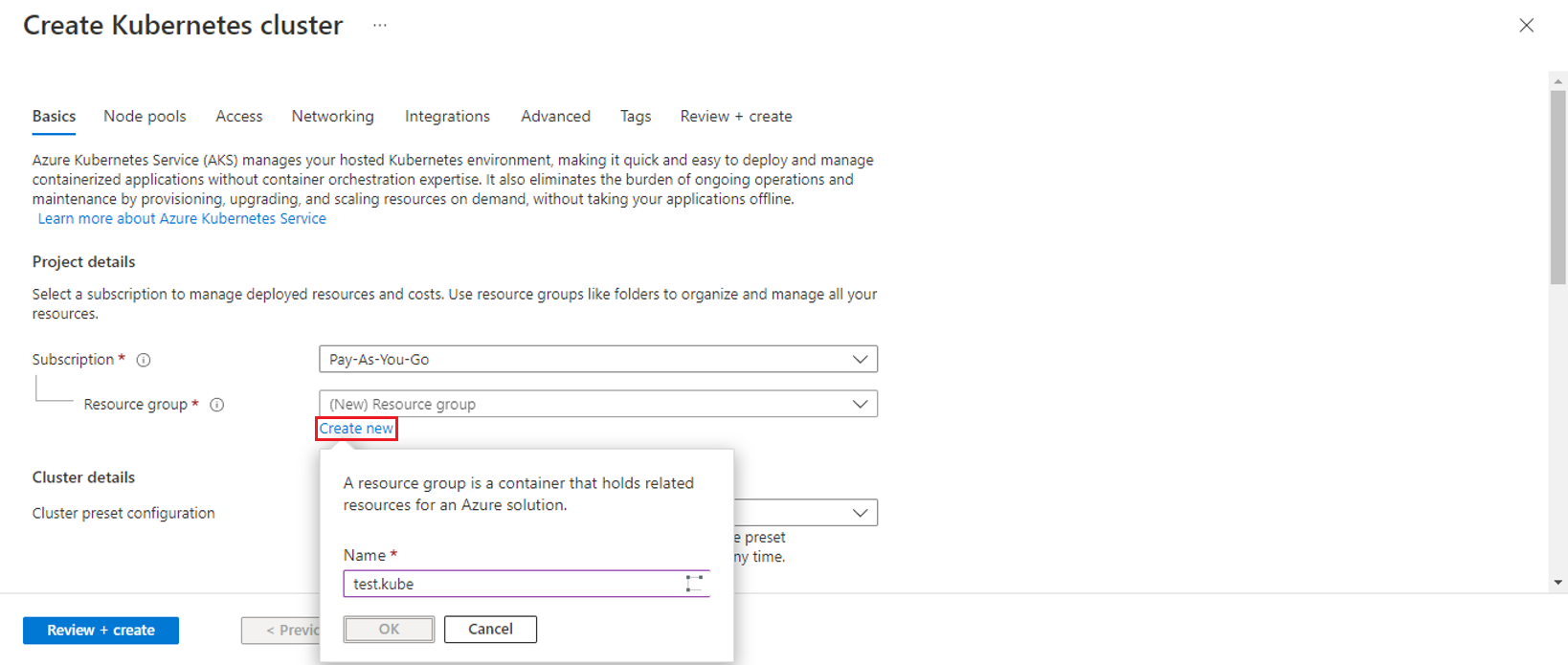
Task: Close the Create Kubernetes cluster pane
Action: 1526,26
